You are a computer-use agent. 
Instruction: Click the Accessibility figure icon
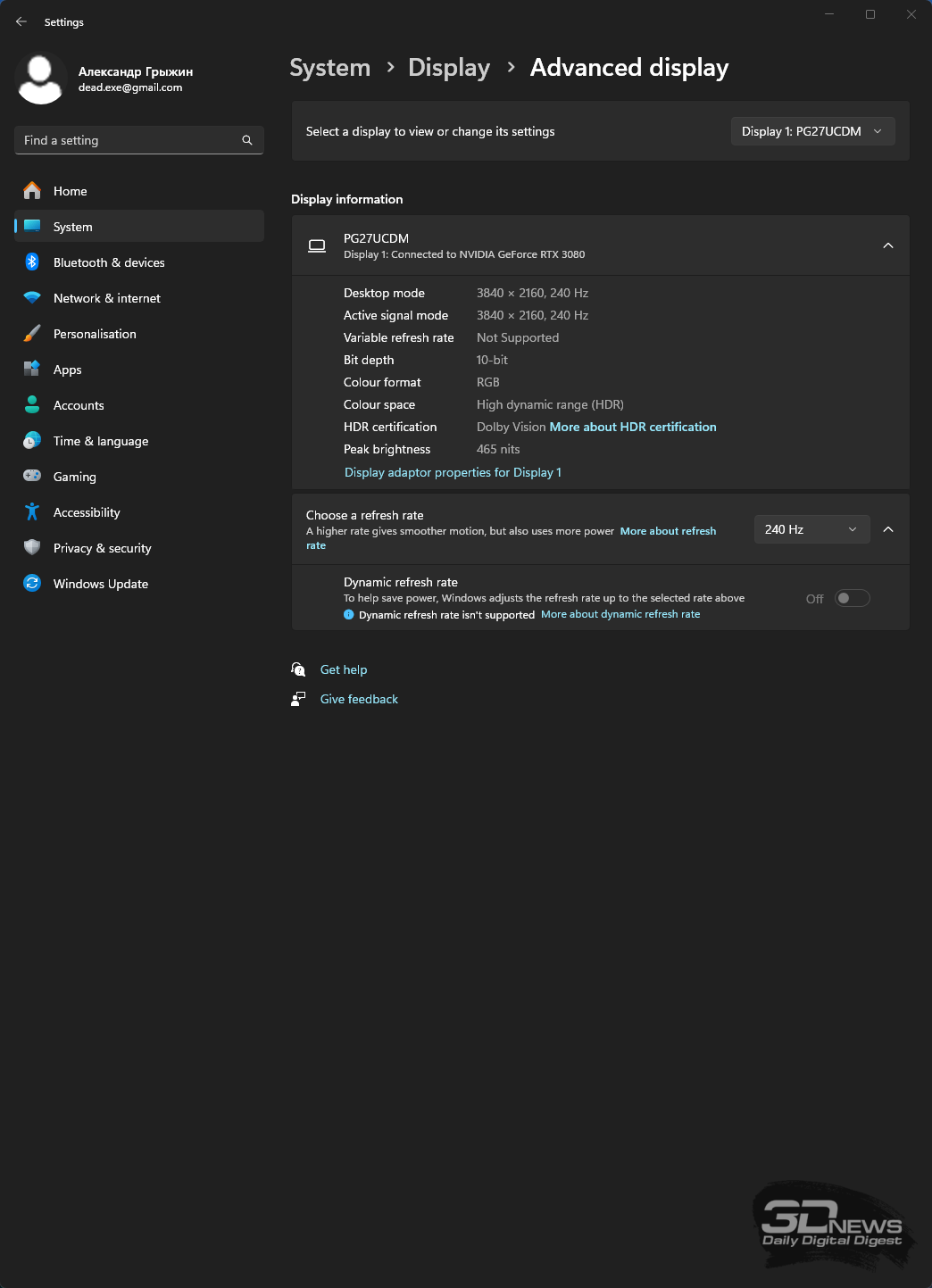click(32, 511)
